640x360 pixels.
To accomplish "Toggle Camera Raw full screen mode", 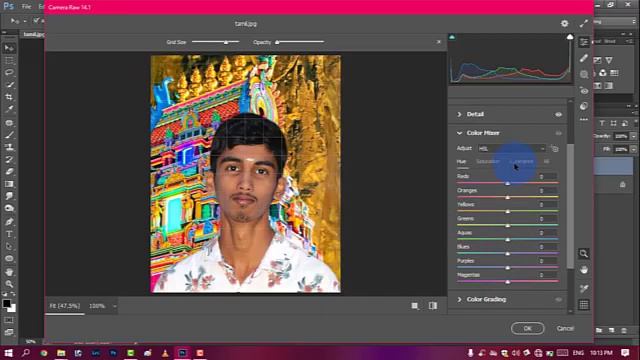I will 584,24.
